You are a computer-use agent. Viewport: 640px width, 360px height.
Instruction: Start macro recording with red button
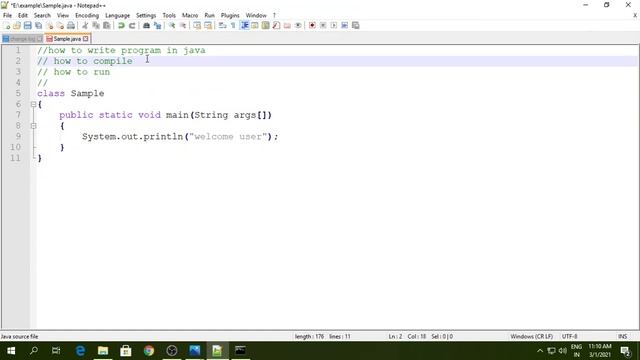pyautogui.click(x=312, y=25)
